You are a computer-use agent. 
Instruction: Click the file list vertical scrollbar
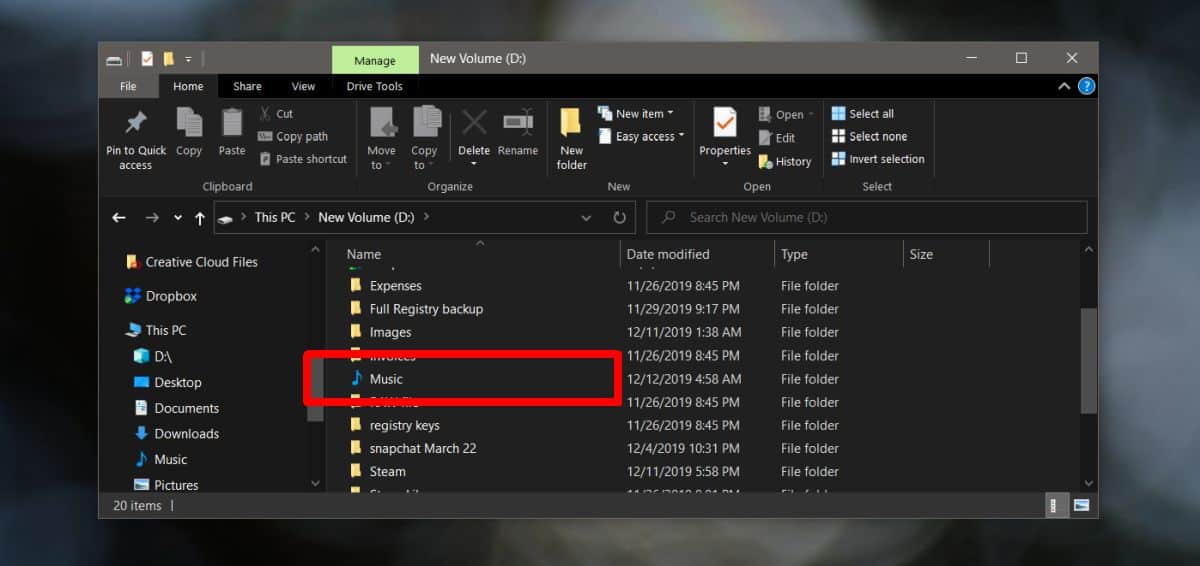click(1089, 360)
